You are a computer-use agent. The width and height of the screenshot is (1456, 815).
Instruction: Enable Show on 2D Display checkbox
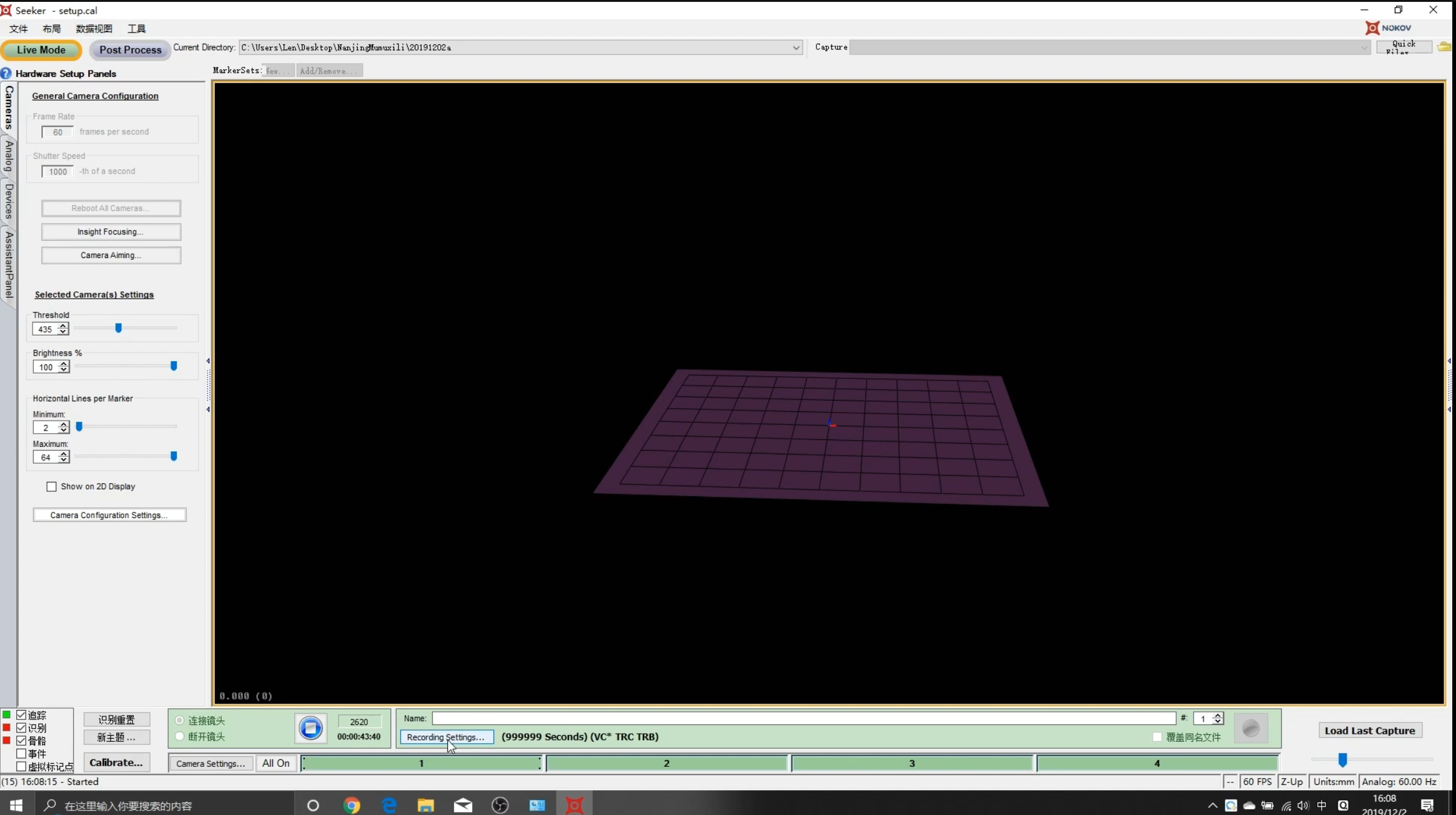[52, 486]
